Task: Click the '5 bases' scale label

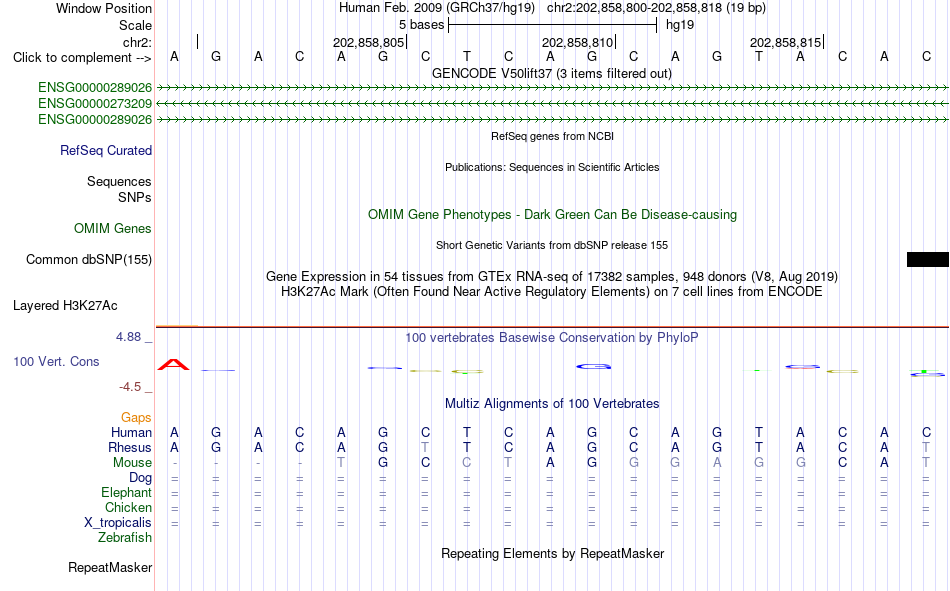Action: [x=421, y=25]
